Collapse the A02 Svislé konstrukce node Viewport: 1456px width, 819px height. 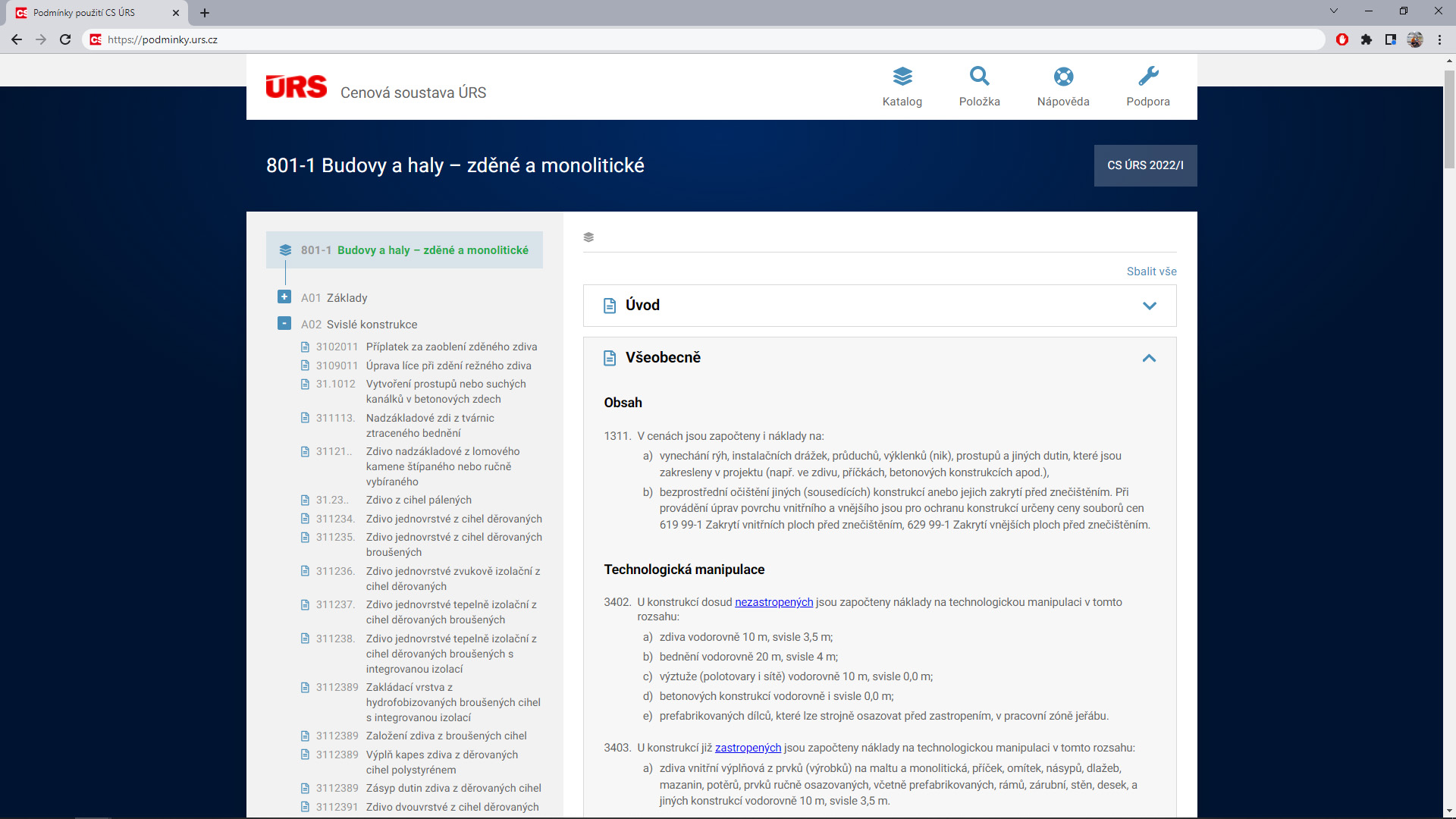click(284, 324)
